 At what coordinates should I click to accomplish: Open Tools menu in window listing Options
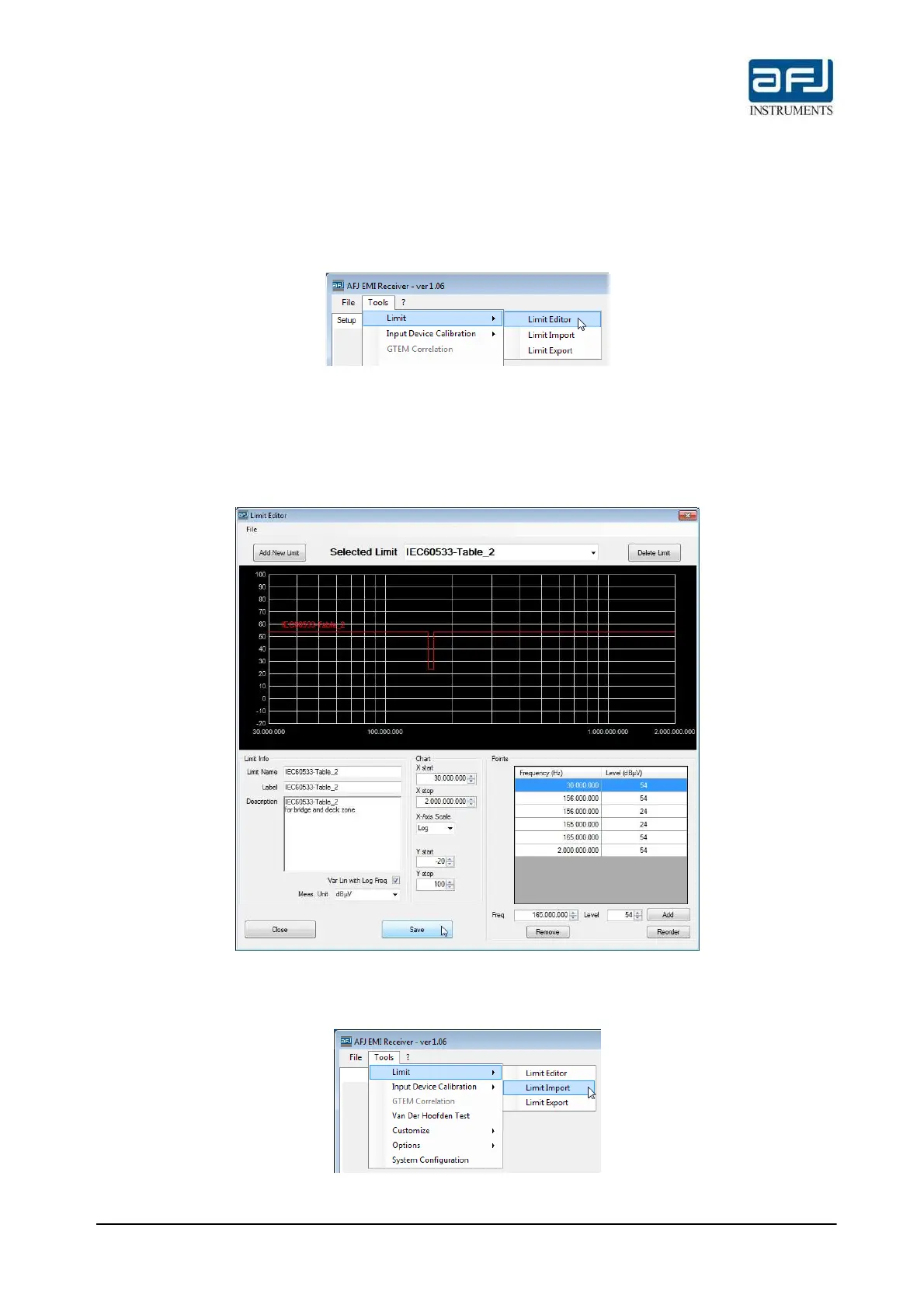tap(384, 1057)
